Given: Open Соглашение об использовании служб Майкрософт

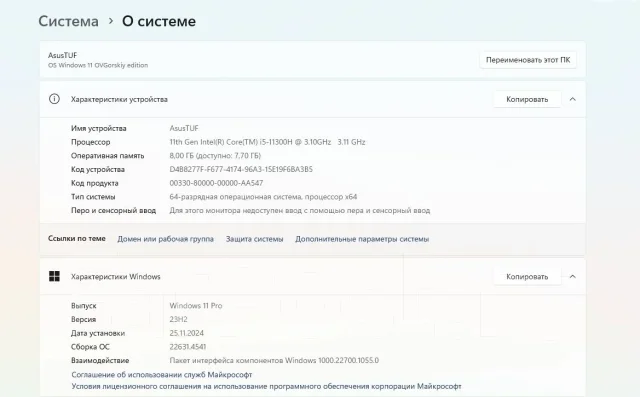Looking at the screenshot, I should [162, 375].
